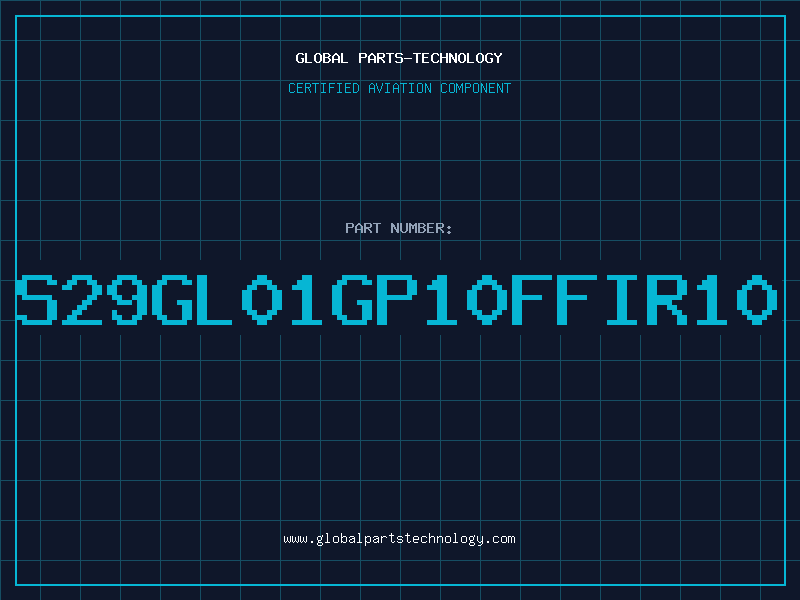Select the CERTIFIED AVIATION COMPONENT subtitle
Viewport: 800px width, 600px height.
coord(399,88)
